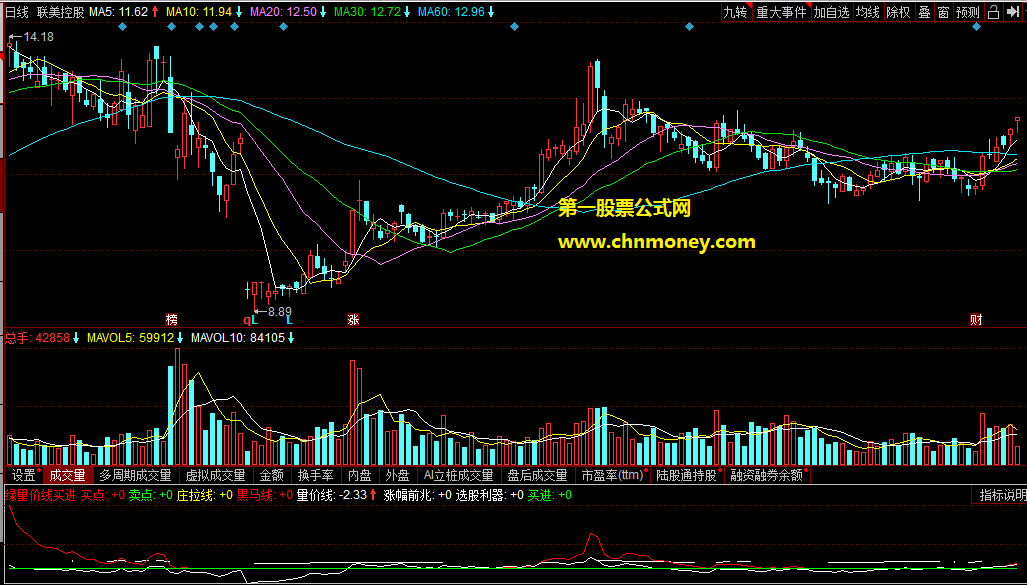Switch to 虚拟成交量 tab
This screenshot has height=585, width=1027.
(215, 476)
